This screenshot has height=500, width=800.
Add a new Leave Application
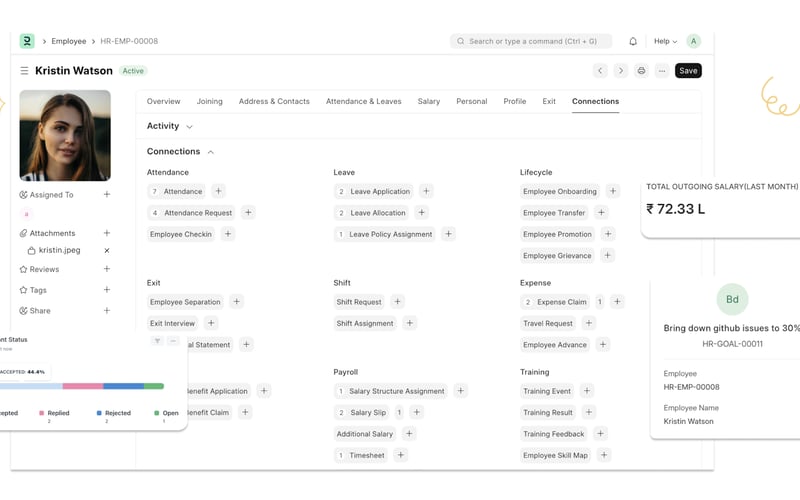(x=426, y=191)
